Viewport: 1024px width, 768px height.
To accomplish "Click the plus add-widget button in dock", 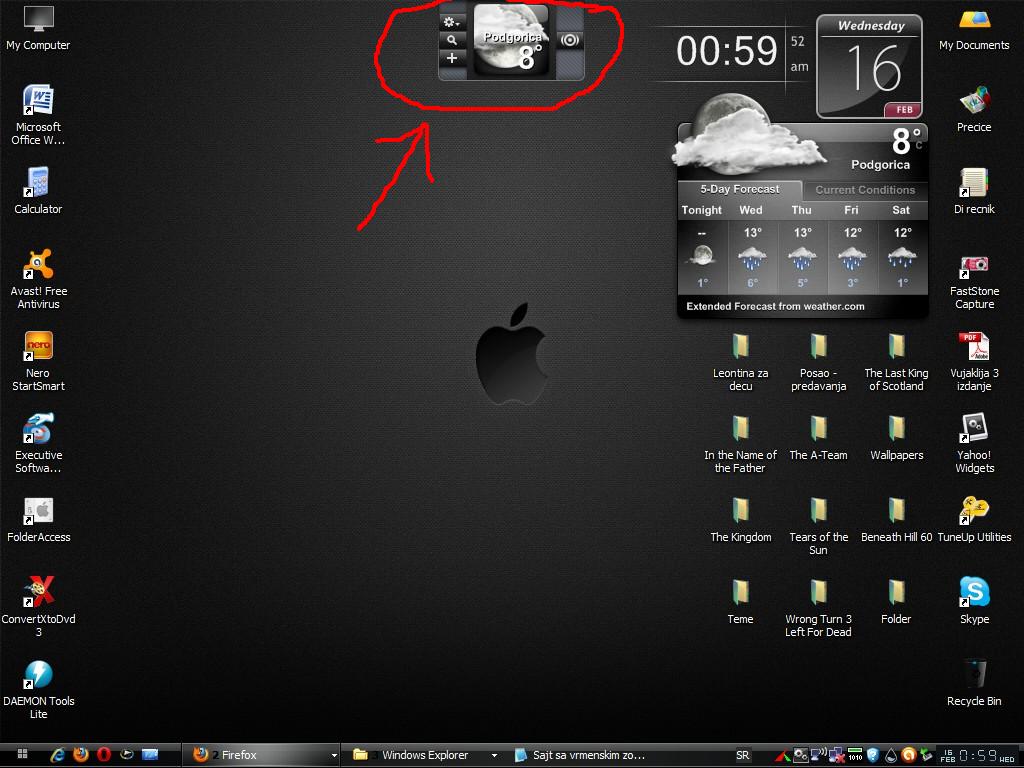I will point(451,58).
